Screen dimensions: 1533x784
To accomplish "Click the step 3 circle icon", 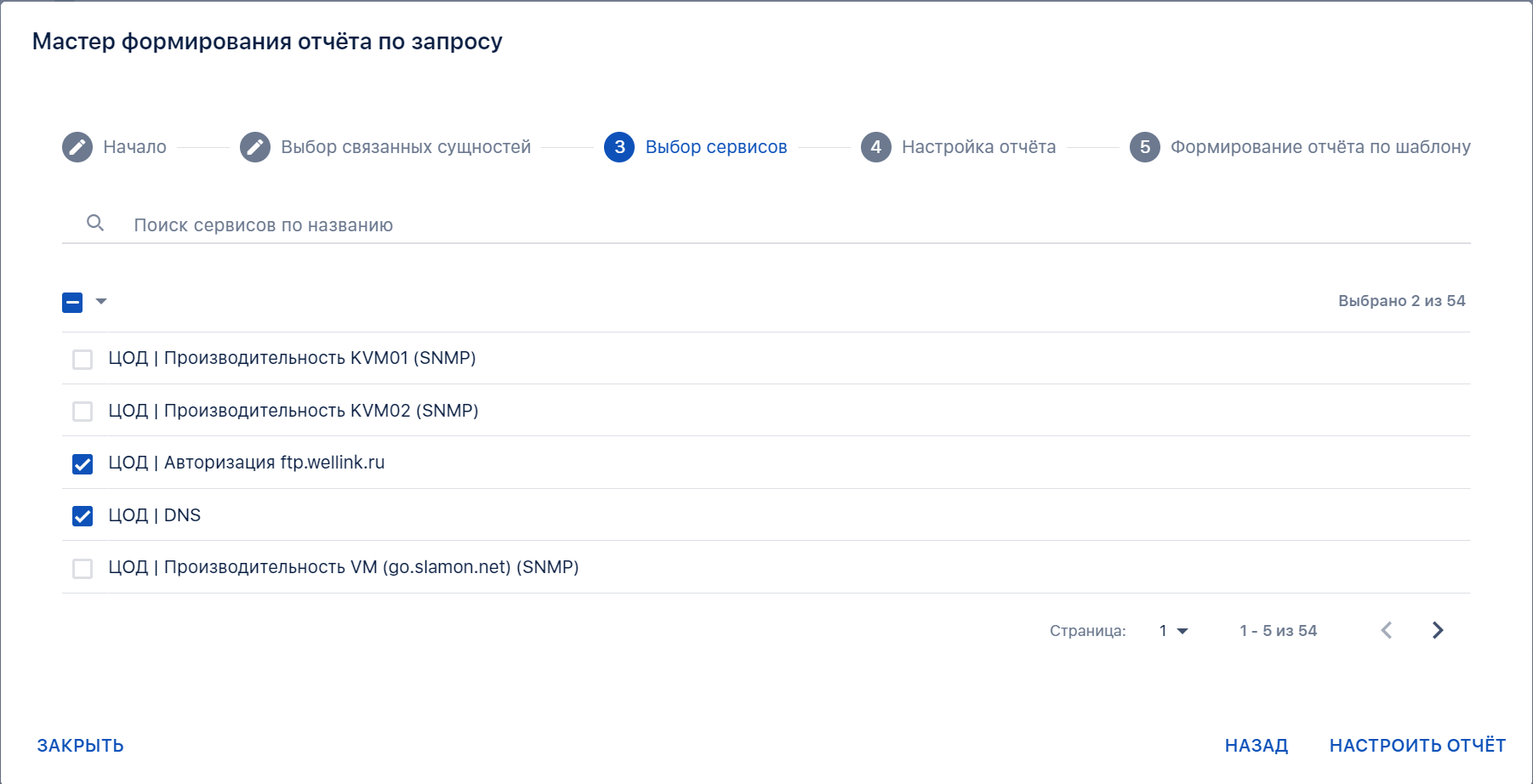I will pos(619,147).
